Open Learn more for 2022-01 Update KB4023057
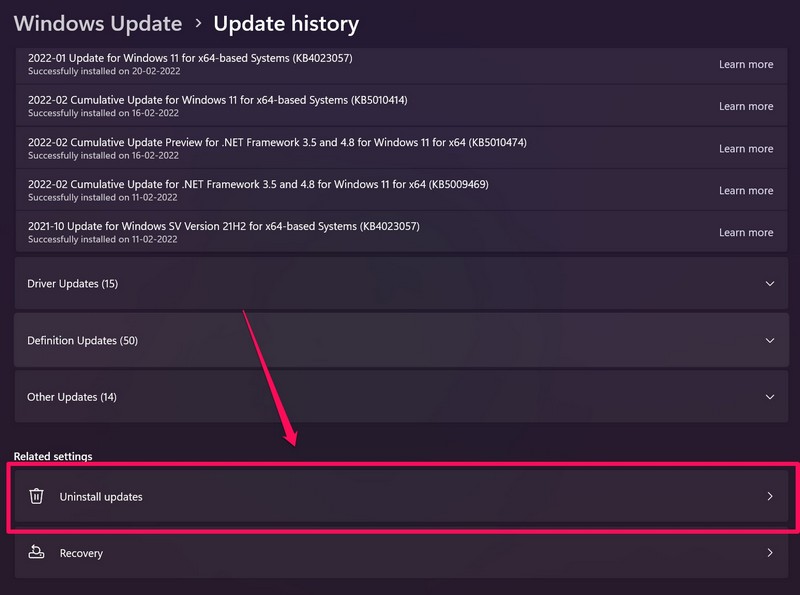800x595 pixels. pos(745,64)
